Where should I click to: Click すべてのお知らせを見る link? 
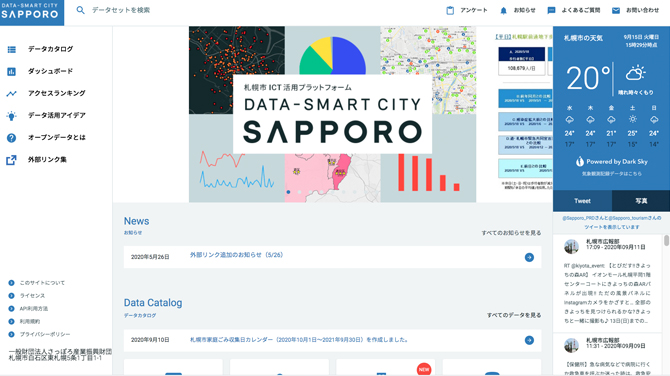511,233
